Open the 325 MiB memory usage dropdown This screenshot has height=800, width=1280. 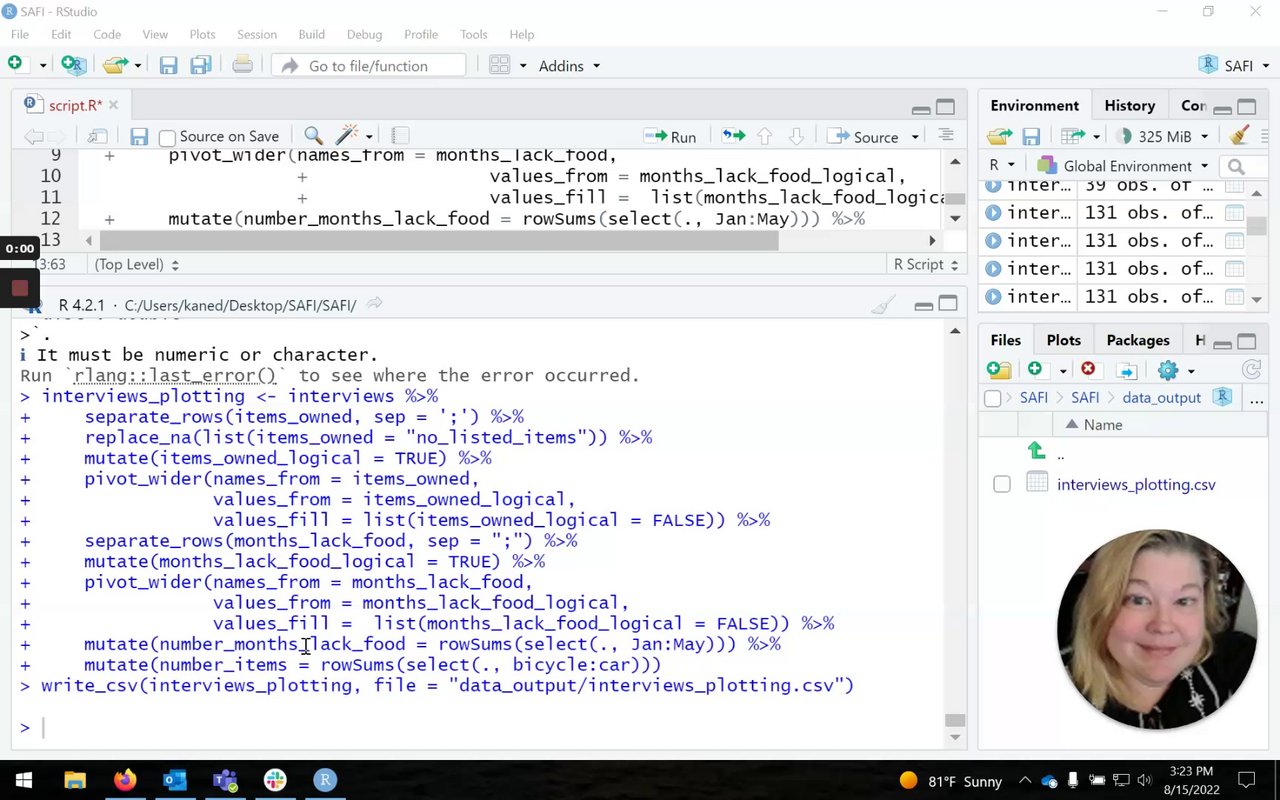point(1161,137)
